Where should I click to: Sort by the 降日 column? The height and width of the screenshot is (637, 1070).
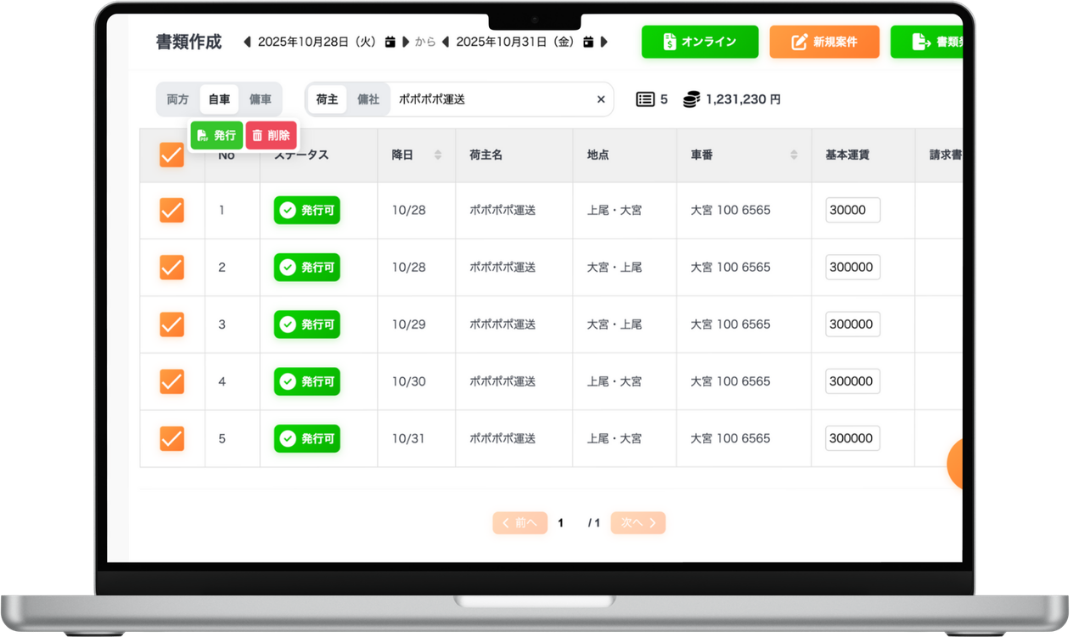[437, 155]
